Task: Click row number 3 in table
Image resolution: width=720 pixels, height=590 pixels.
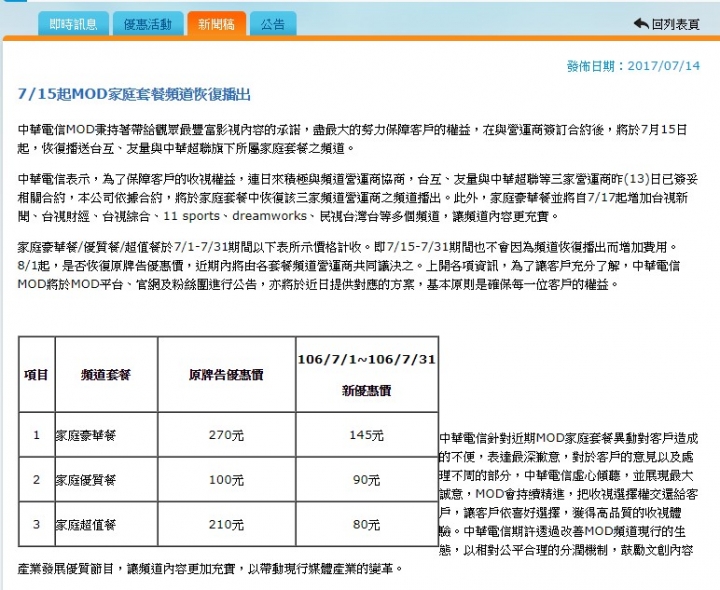Action: 36,524
